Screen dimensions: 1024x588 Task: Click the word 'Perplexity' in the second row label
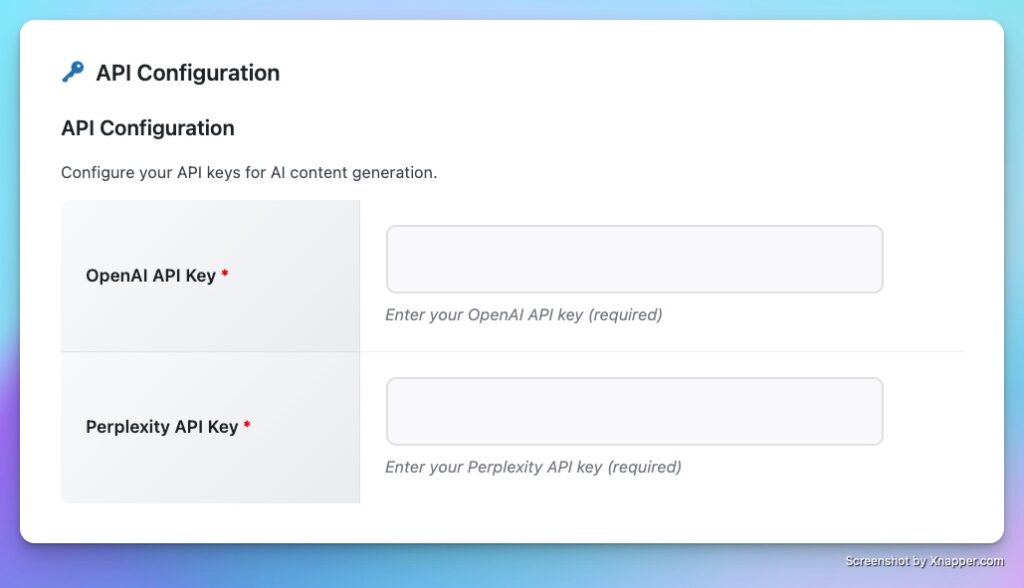pos(128,427)
